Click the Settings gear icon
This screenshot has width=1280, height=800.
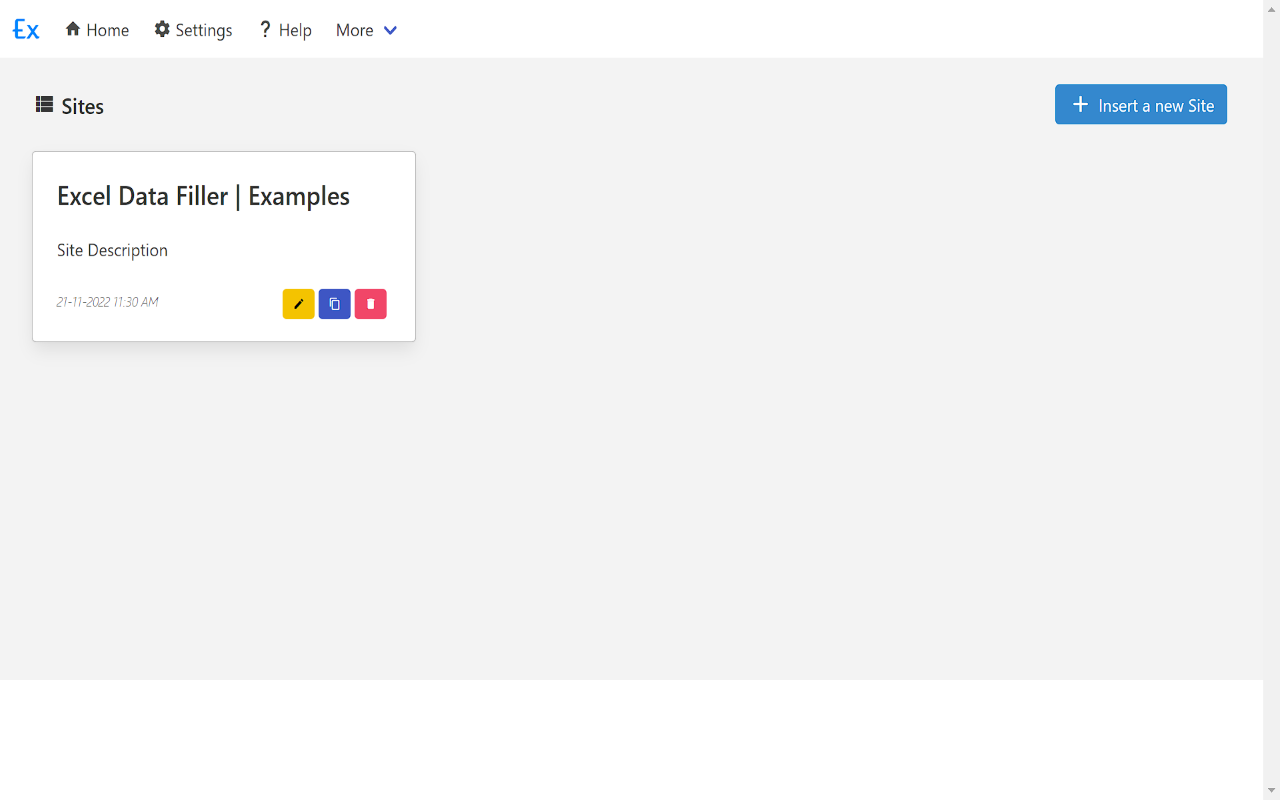[162, 29]
